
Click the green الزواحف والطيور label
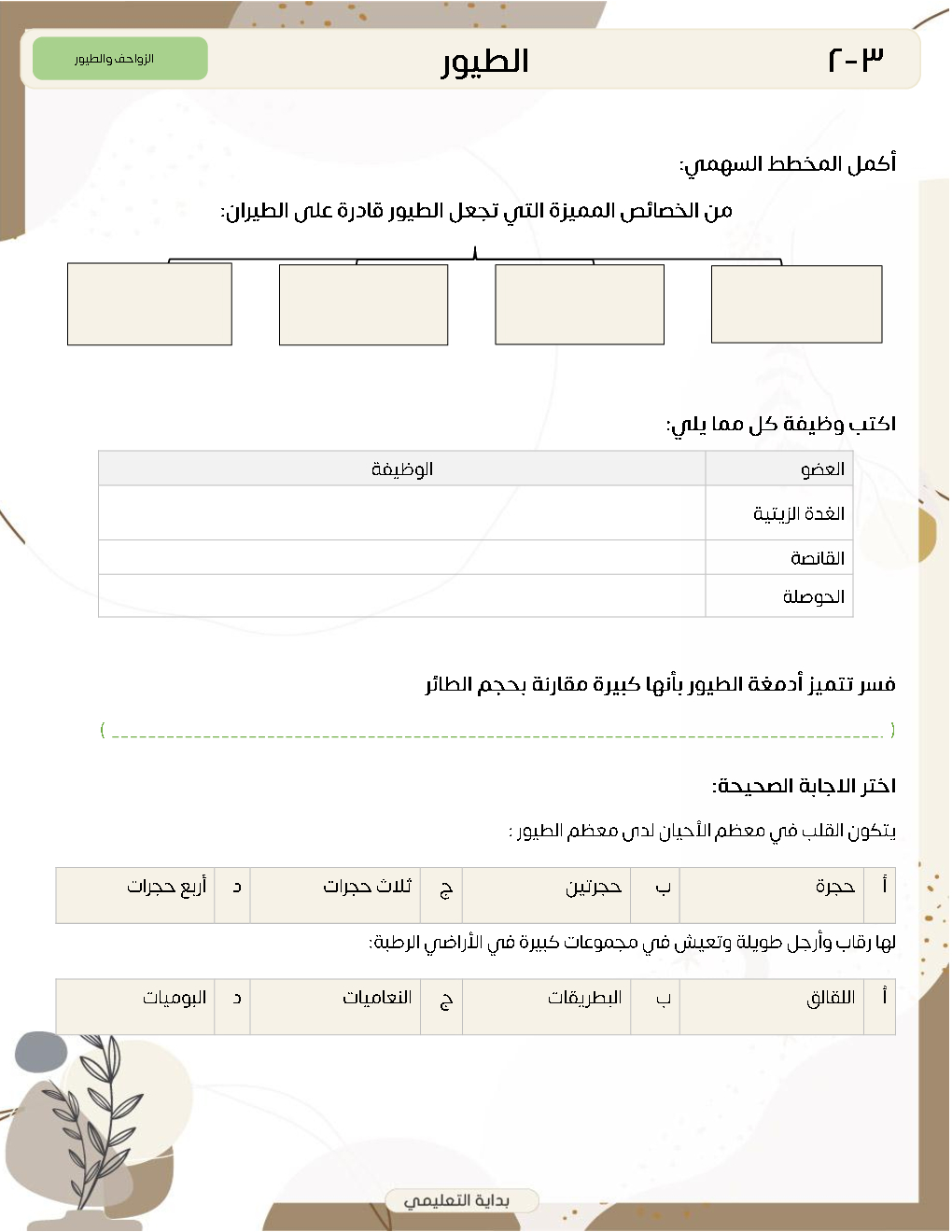tap(119, 59)
